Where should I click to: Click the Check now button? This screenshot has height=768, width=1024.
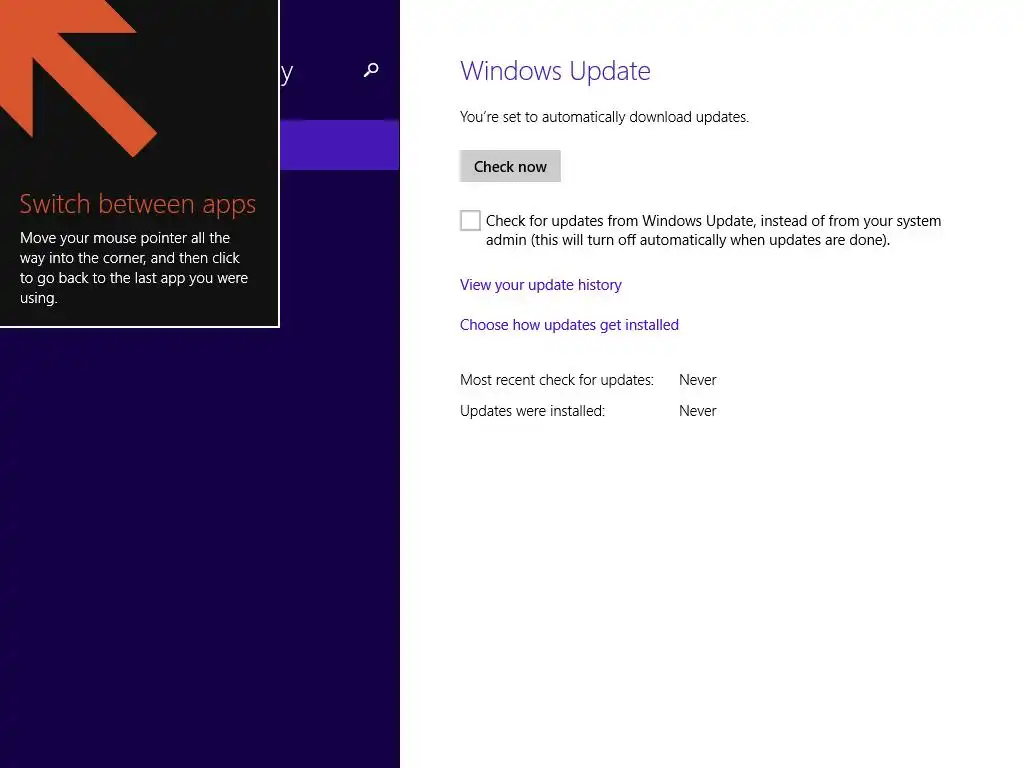[x=510, y=167]
